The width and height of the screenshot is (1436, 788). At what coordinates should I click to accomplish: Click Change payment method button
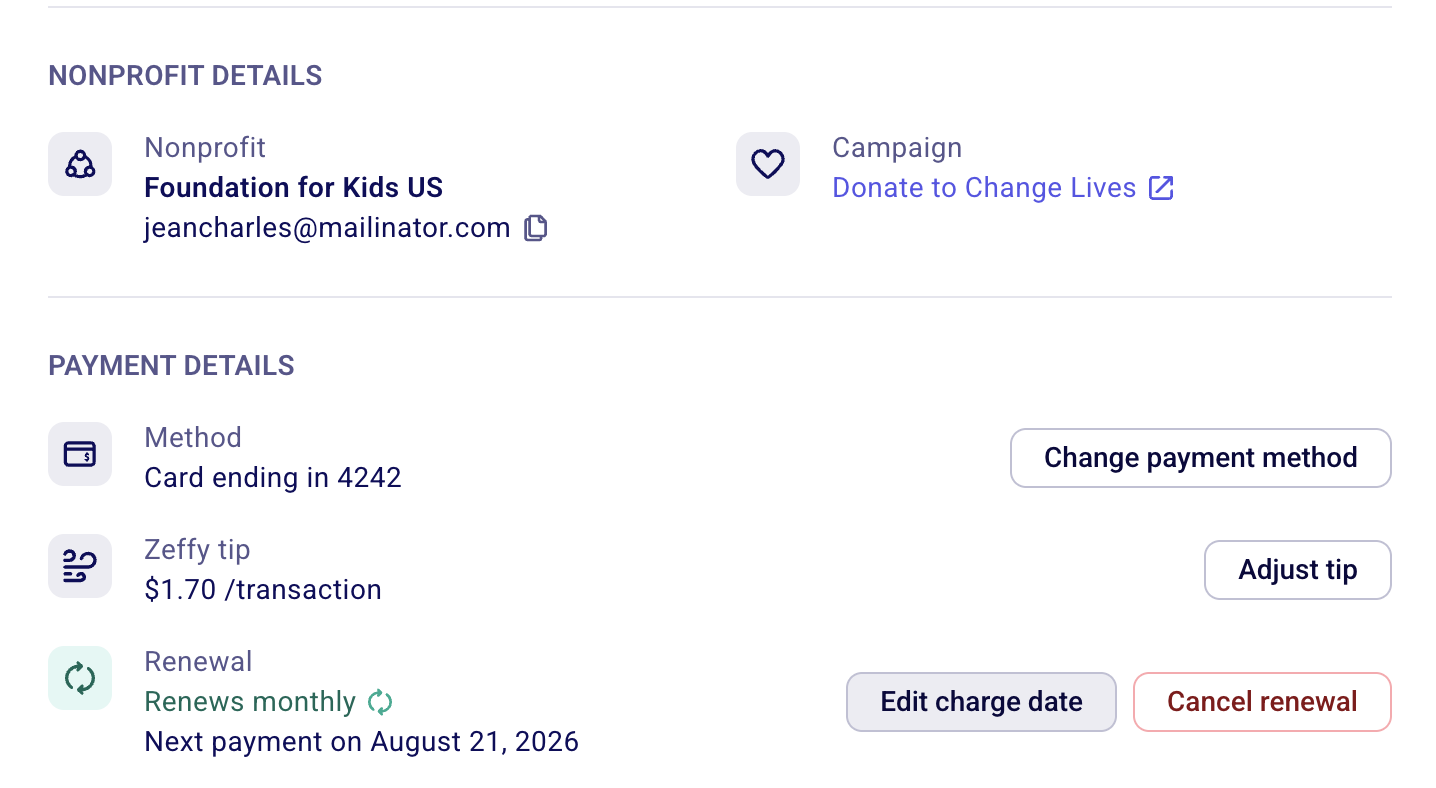click(1201, 458)
